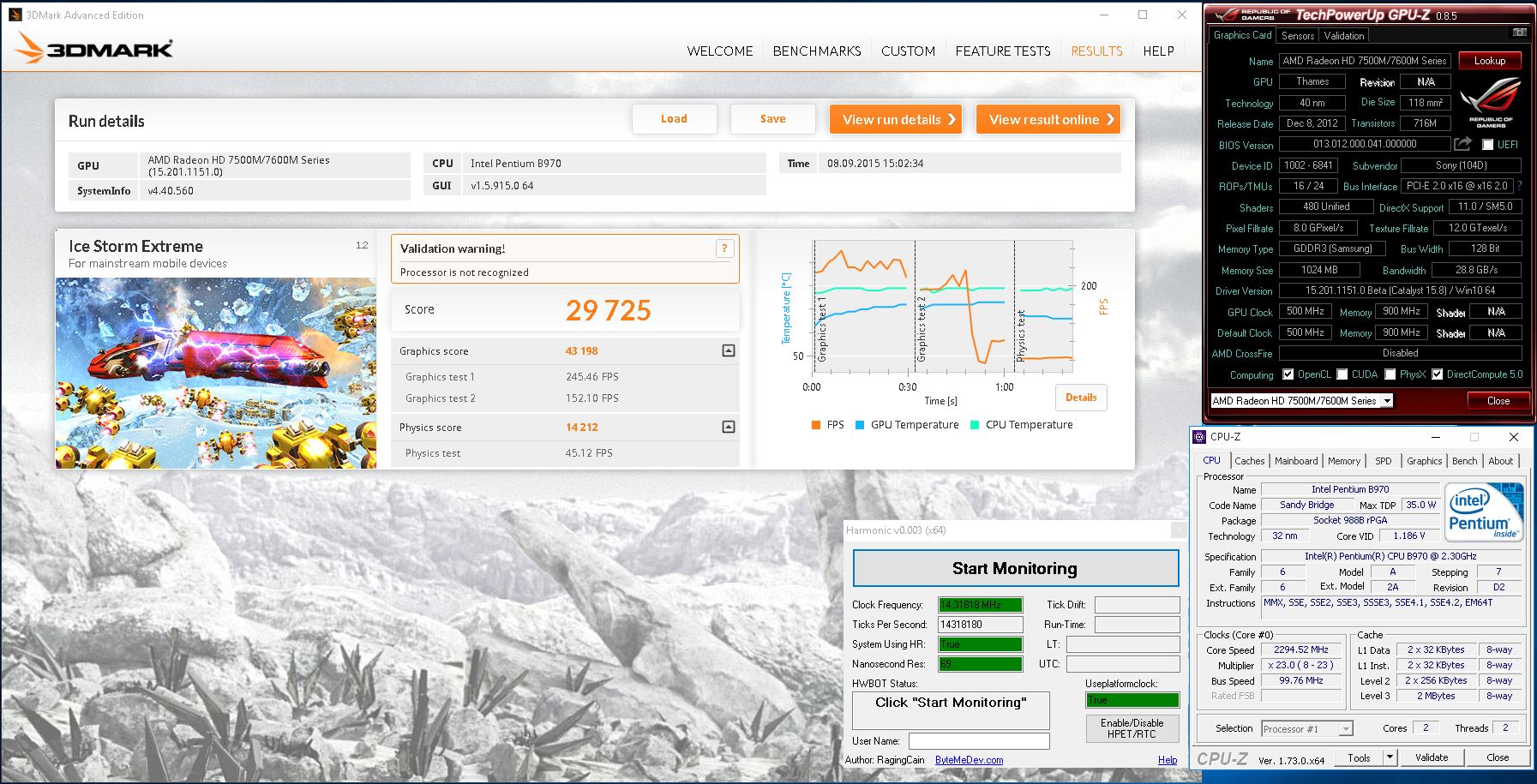Open the Help link in Harmonic
1537x784 pixels.
1168,760
